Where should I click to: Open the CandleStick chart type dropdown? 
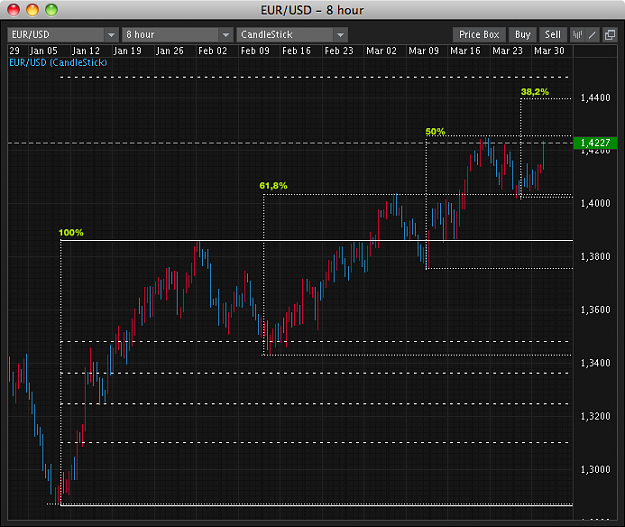pos(292,35)
